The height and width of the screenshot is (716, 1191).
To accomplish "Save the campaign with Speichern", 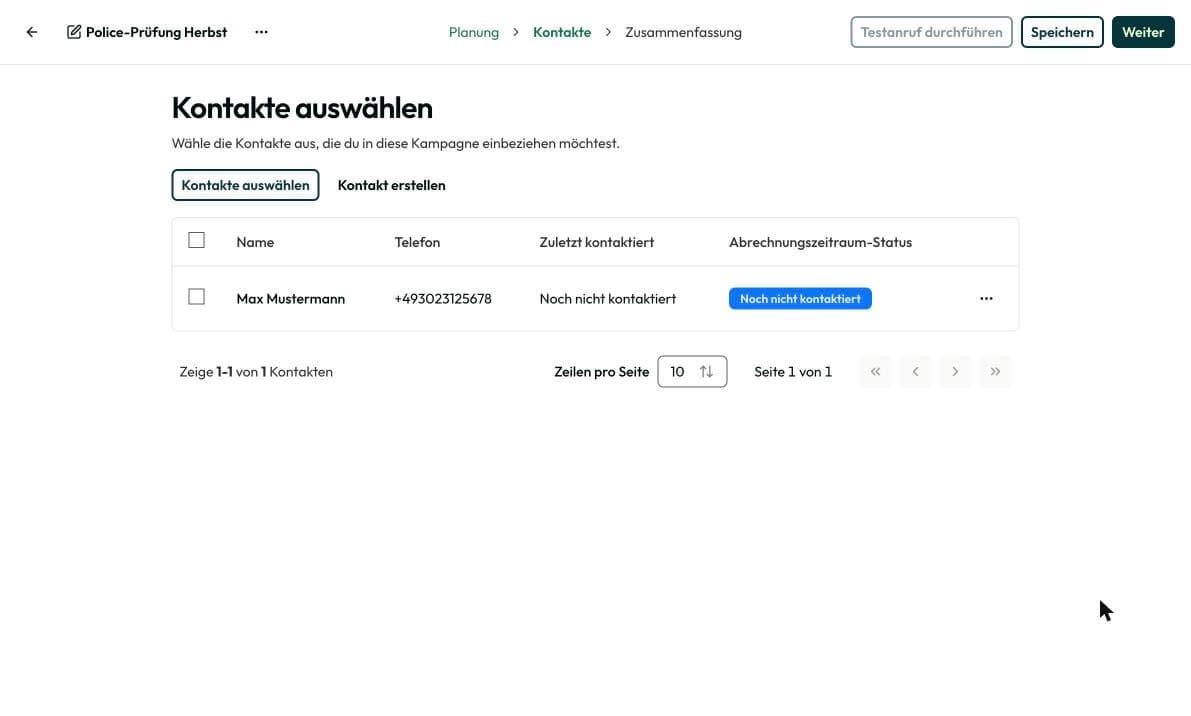I will tap(1062, 32).
